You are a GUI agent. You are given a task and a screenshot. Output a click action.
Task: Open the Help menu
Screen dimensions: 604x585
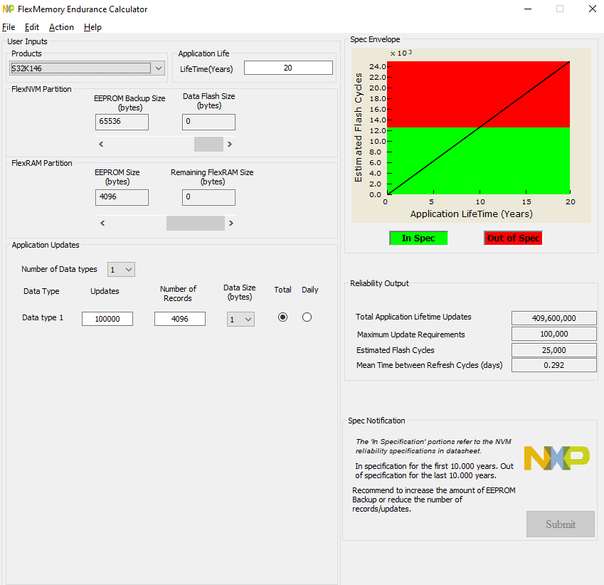pos(93,27)
